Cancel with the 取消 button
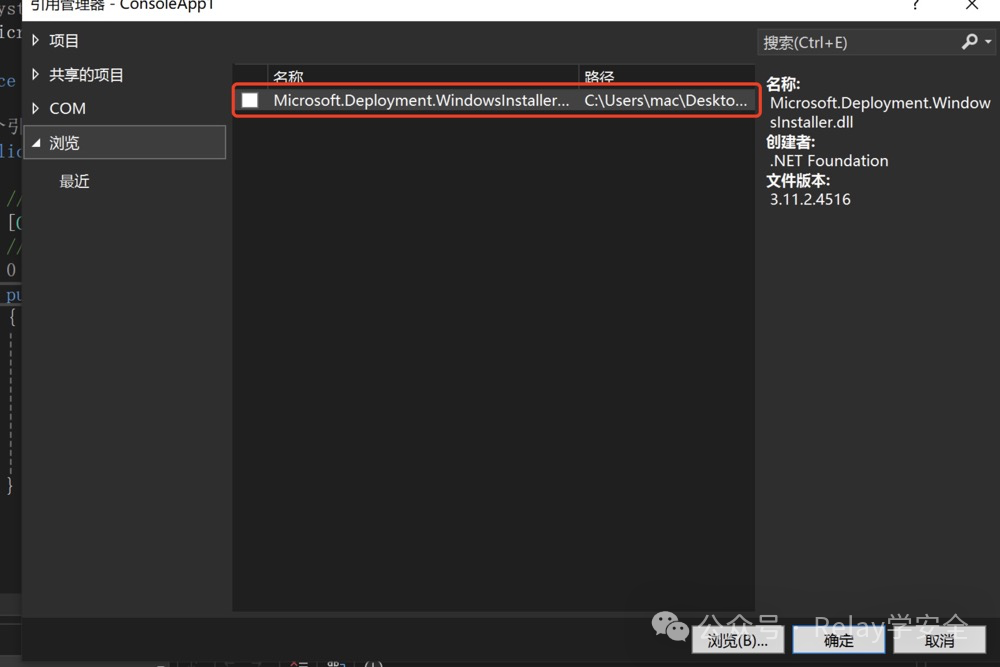 click(939, 640)
